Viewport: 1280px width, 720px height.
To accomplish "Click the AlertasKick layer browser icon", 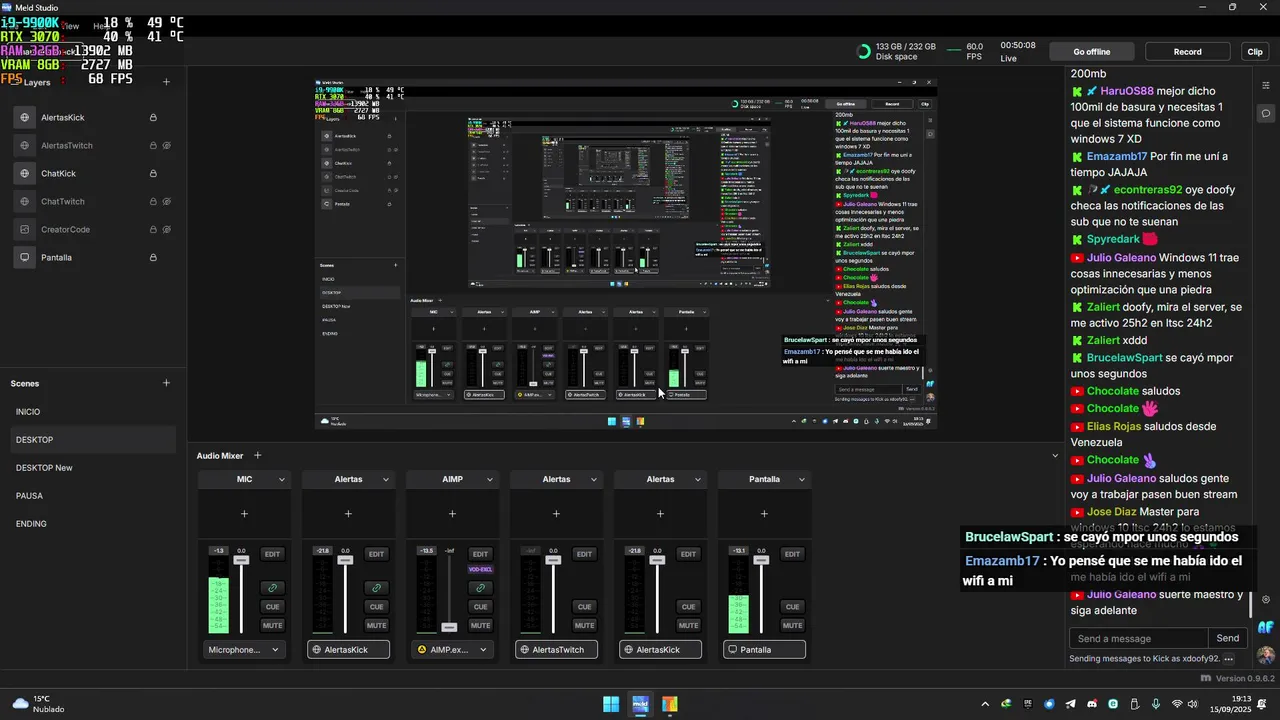I will (25, 117).
